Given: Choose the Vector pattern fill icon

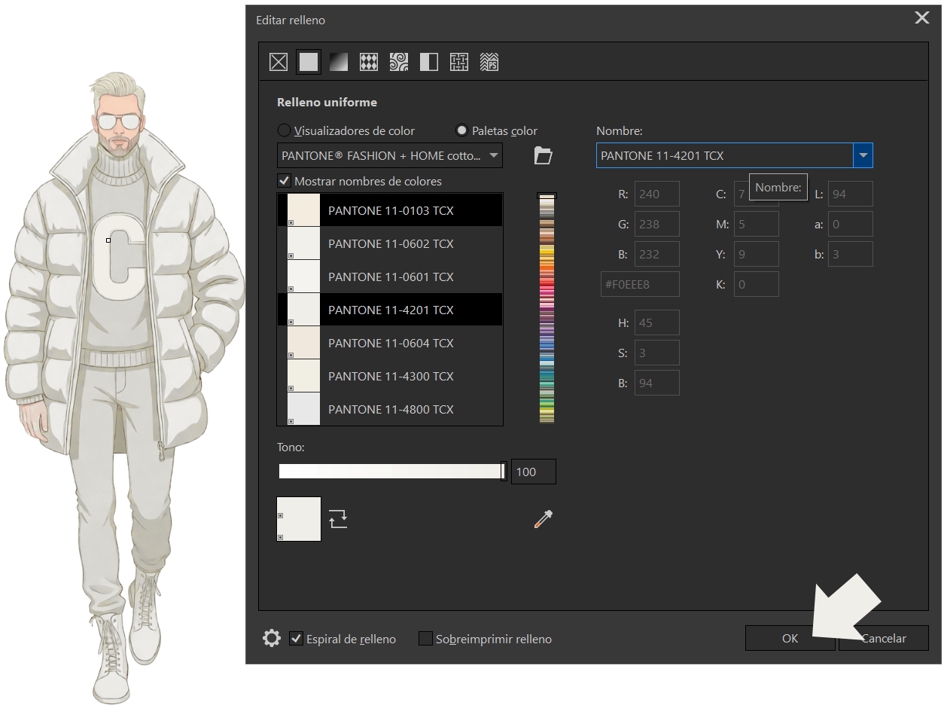Looking at the screenshot, I should [369, 62].
